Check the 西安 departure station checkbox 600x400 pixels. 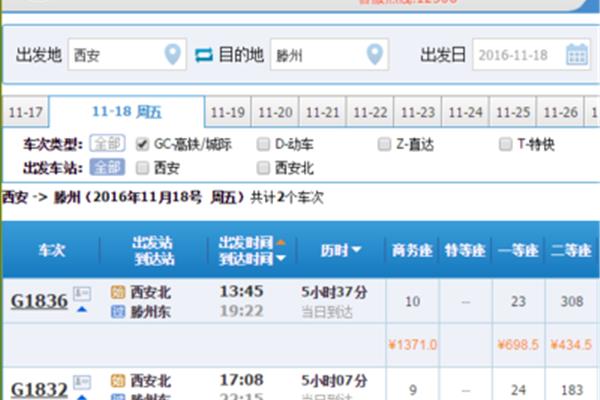click(142, 168)
